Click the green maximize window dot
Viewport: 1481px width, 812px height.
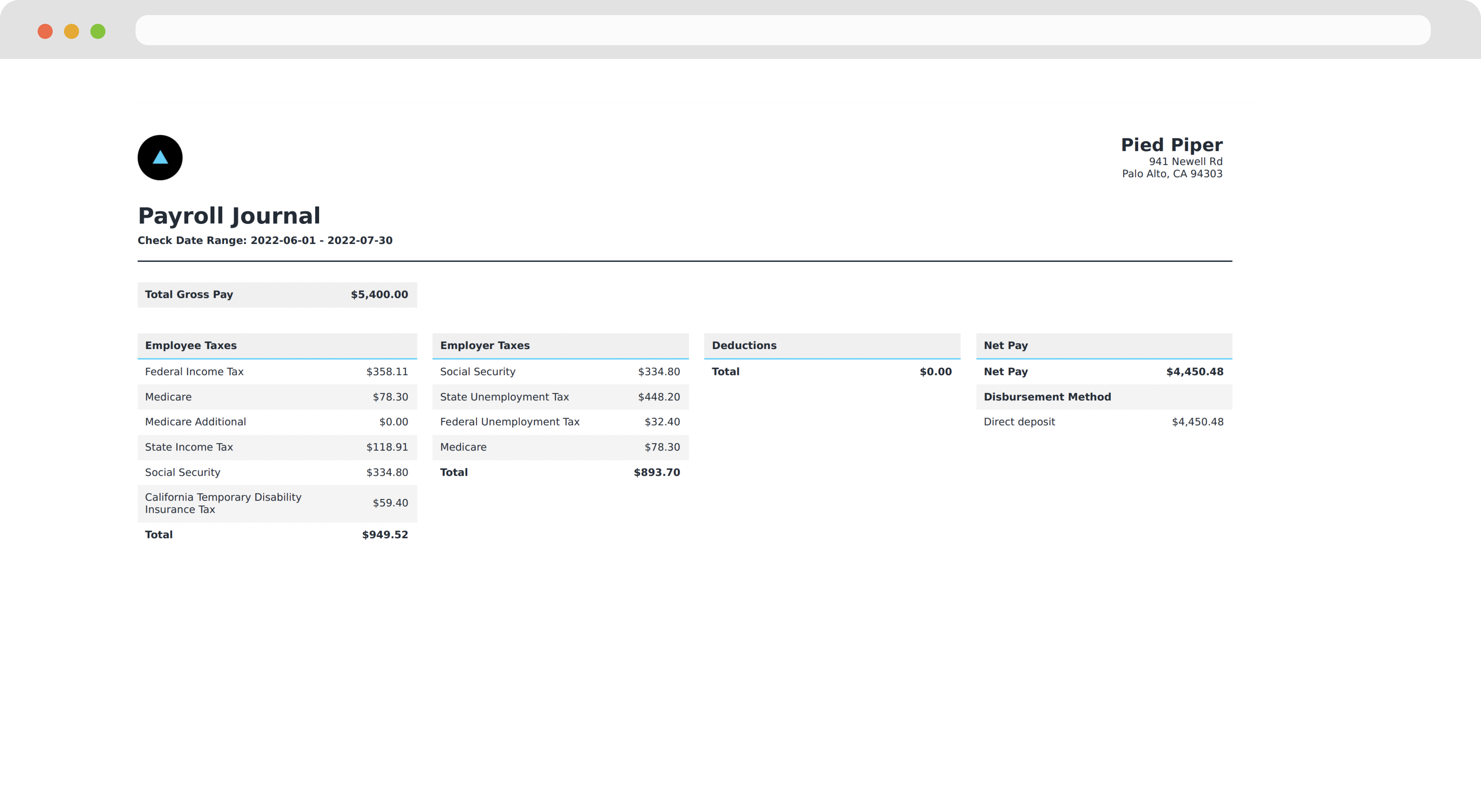tap(98, 31)
